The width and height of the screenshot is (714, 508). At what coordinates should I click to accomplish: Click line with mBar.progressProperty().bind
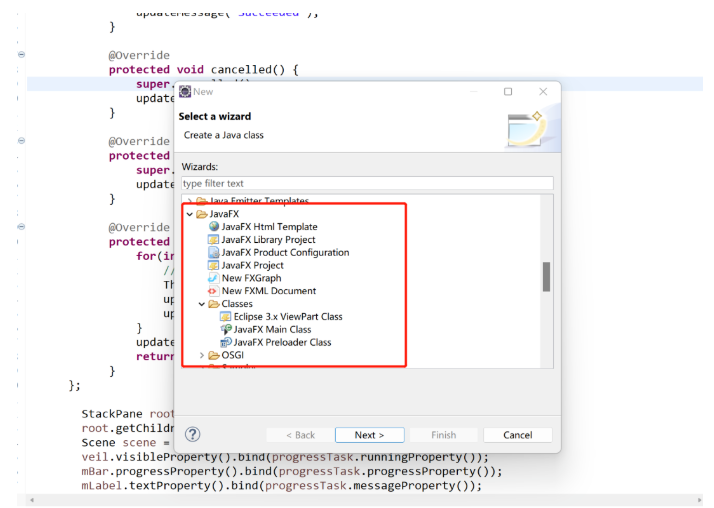291,471
